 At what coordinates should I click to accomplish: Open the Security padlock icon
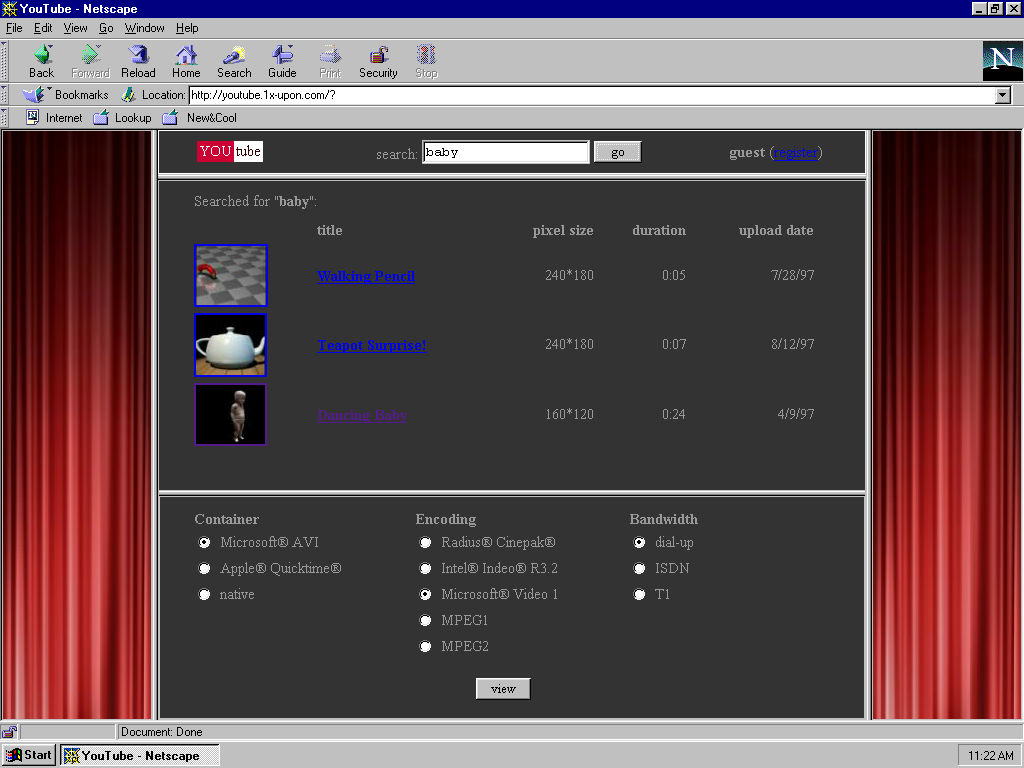click(378, 56)
